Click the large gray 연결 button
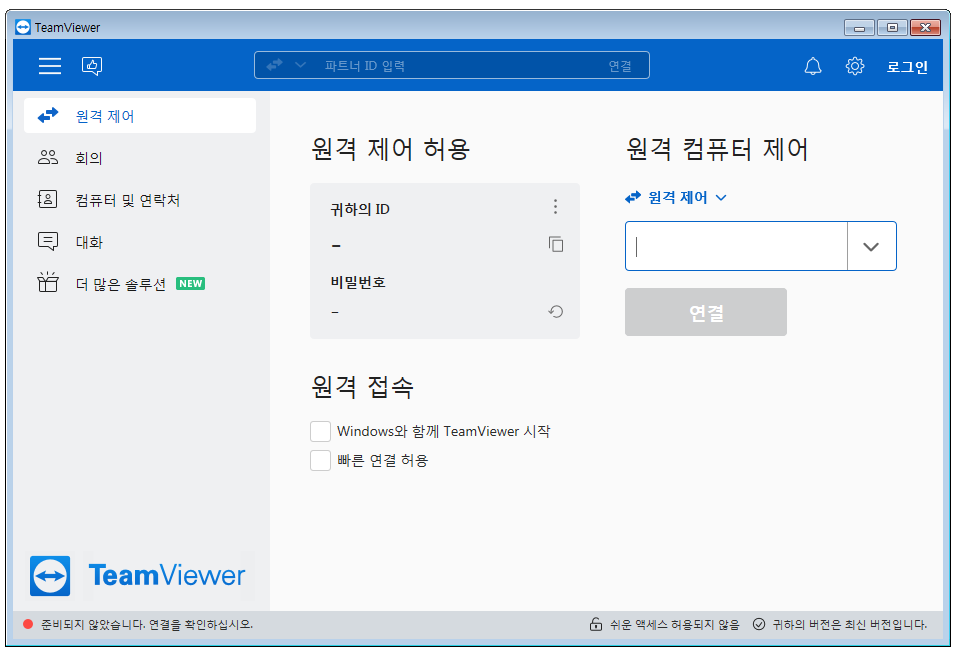Screen dimensions: 956x652 point(705,312)
